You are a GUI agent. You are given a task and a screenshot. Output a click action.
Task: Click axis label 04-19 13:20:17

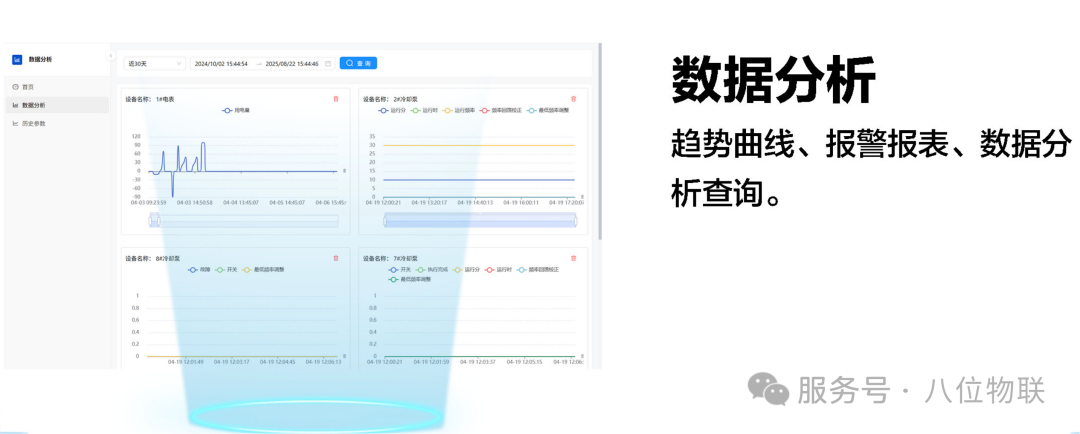[428, 203]
